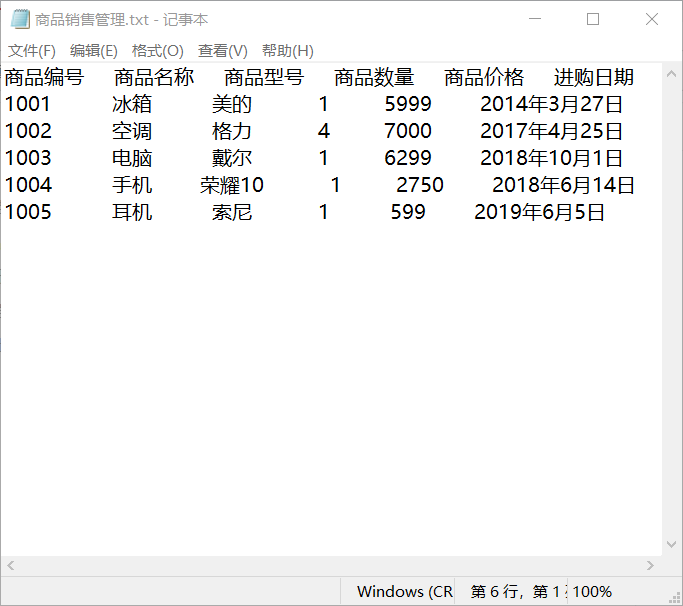This screenshot has height=606, width=683.
Task: Click the date 2018年6月14日
Action: [563, 185]
